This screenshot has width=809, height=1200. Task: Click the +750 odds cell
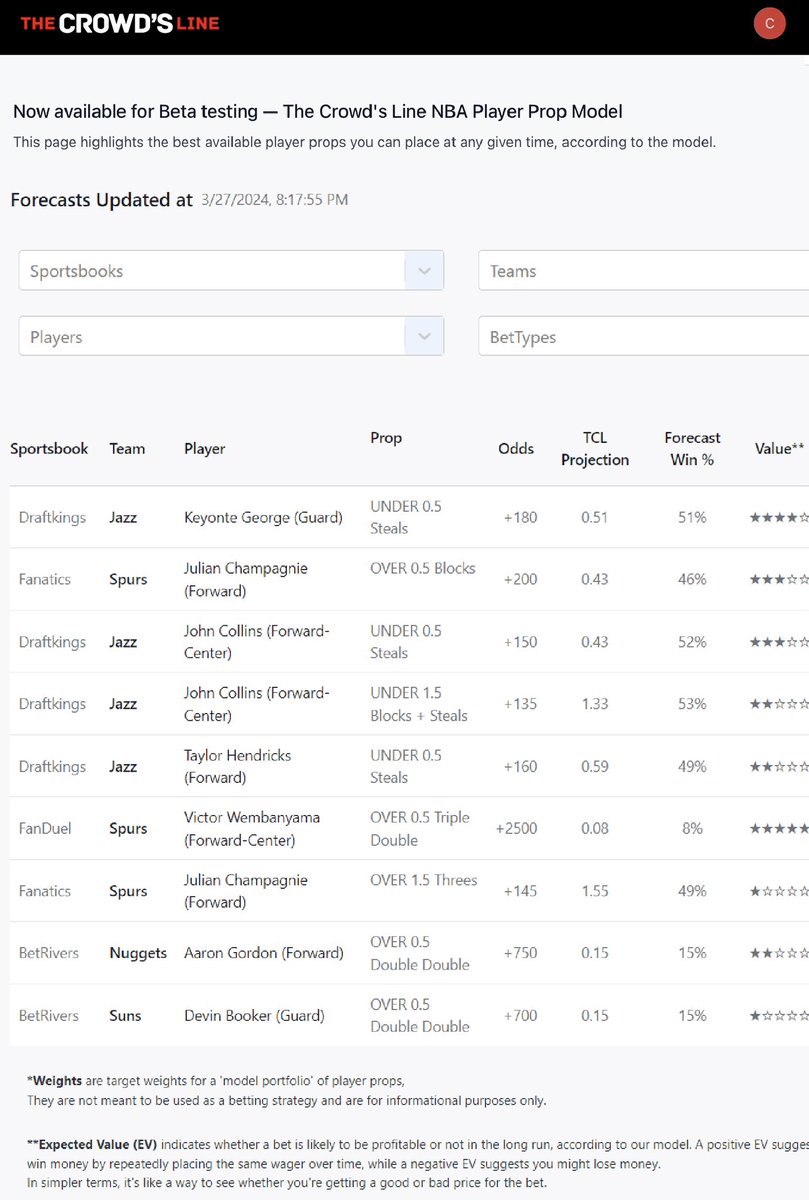(520, 953)
